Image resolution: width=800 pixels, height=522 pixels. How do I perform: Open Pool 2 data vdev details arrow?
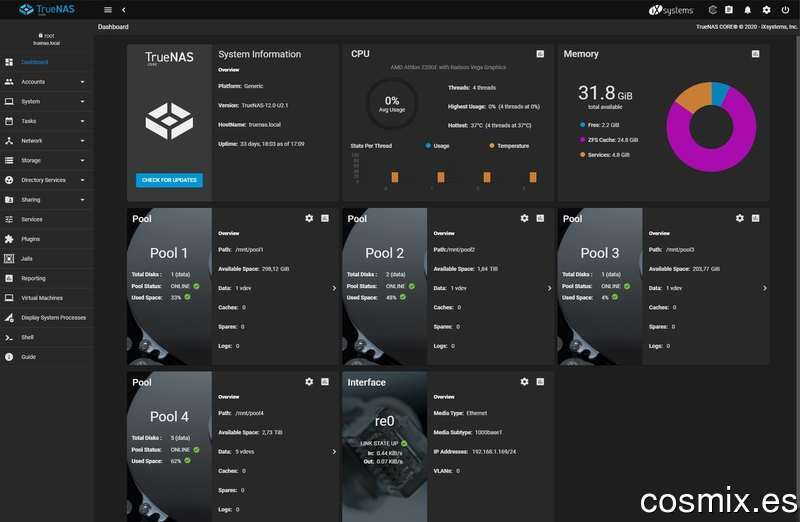[x=549, y=288]
